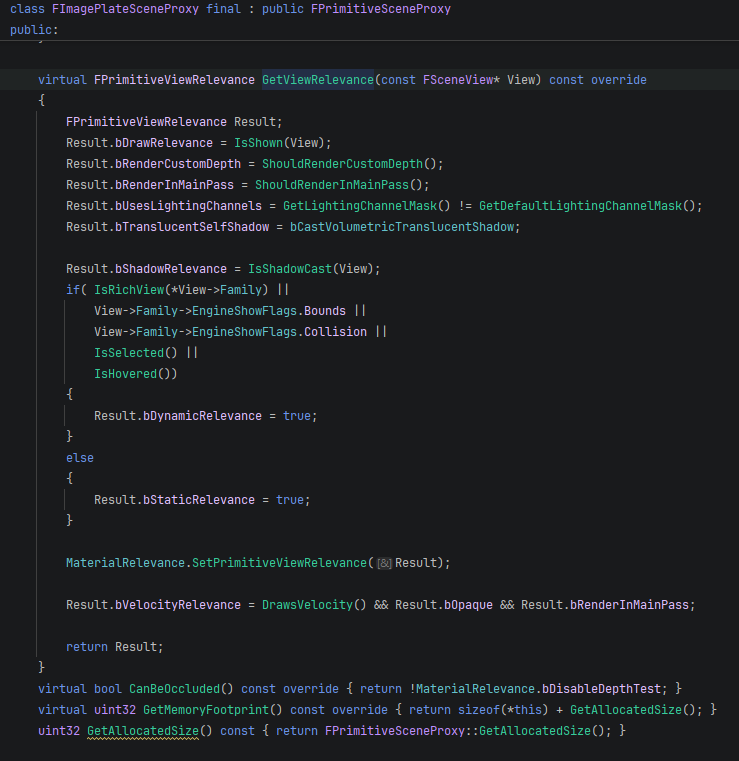
Task: Click the else keyword
Action: (80, 458)
